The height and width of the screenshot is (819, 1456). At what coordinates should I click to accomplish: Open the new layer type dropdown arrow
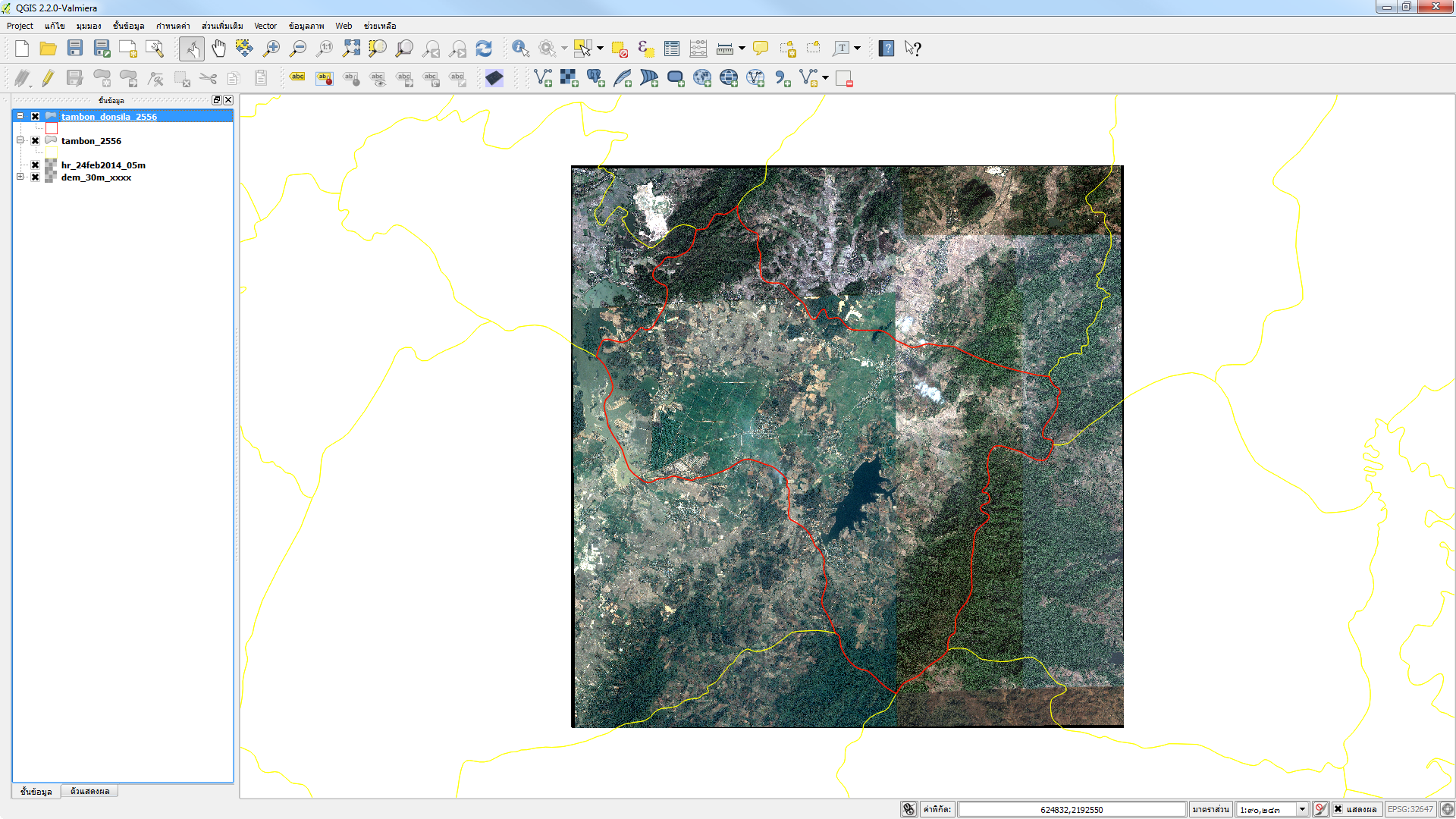[x=825, y=78]
